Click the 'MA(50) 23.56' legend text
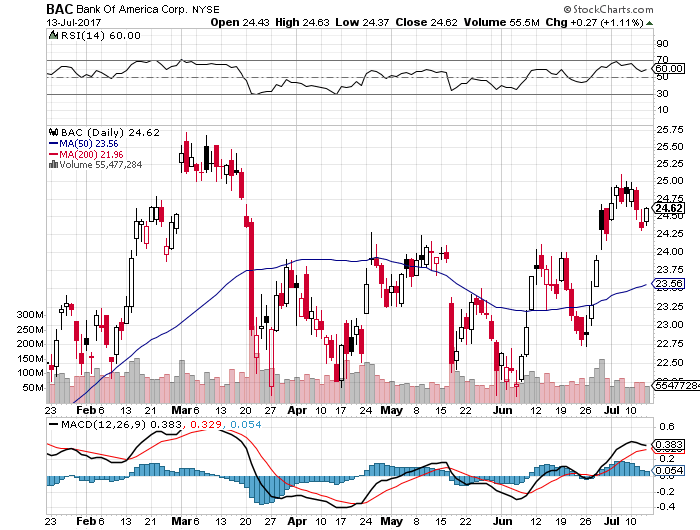This screenshot has width=700, height=530. 89,144
